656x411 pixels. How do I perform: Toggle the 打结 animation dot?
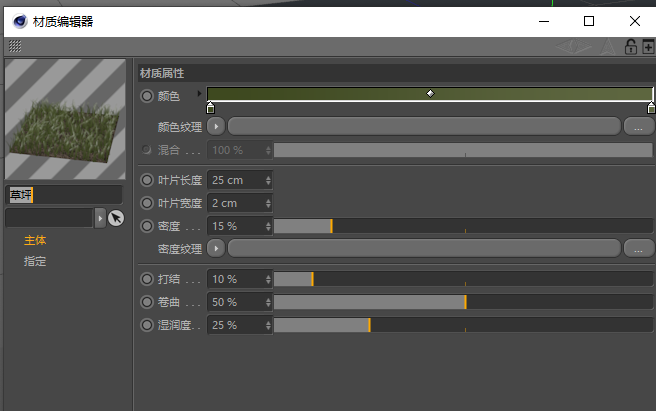(146, 279)
